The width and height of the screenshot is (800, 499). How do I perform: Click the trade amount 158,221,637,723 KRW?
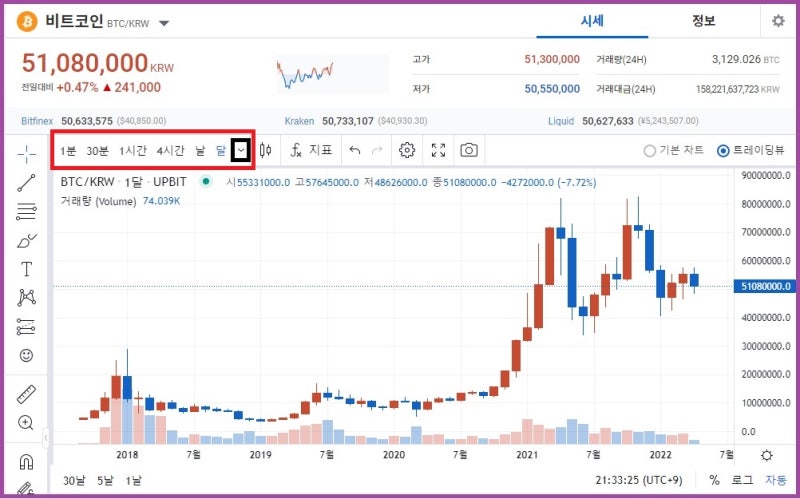point(738,89)
